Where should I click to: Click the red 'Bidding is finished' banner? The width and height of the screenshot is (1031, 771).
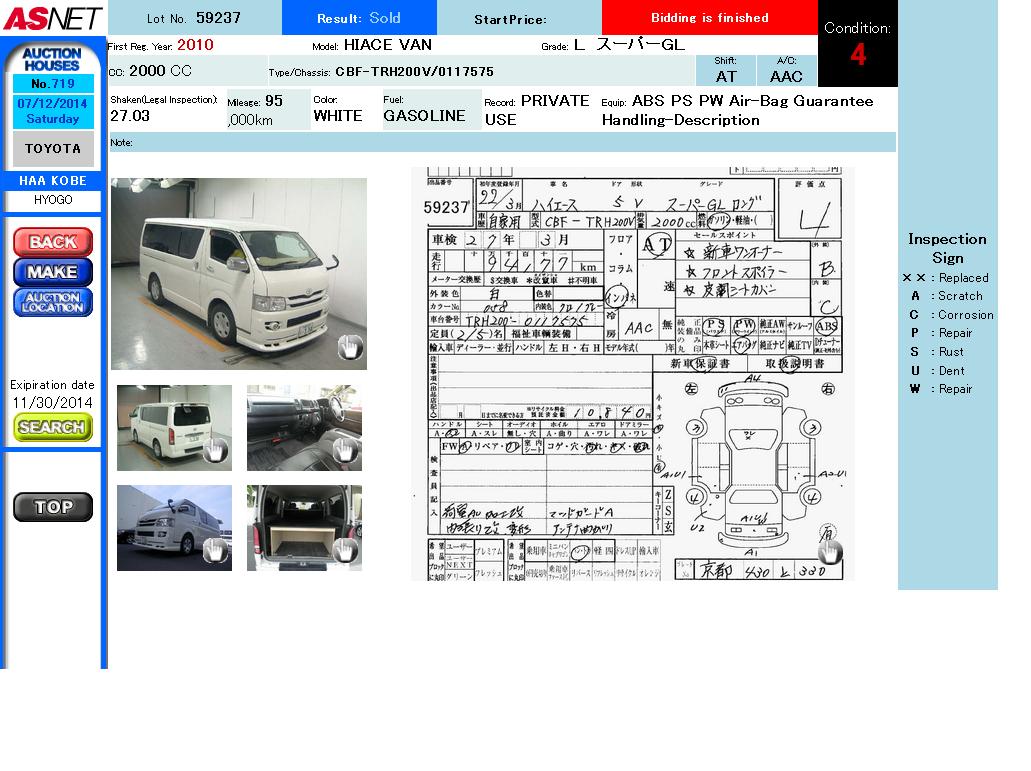tap(709, 18)
